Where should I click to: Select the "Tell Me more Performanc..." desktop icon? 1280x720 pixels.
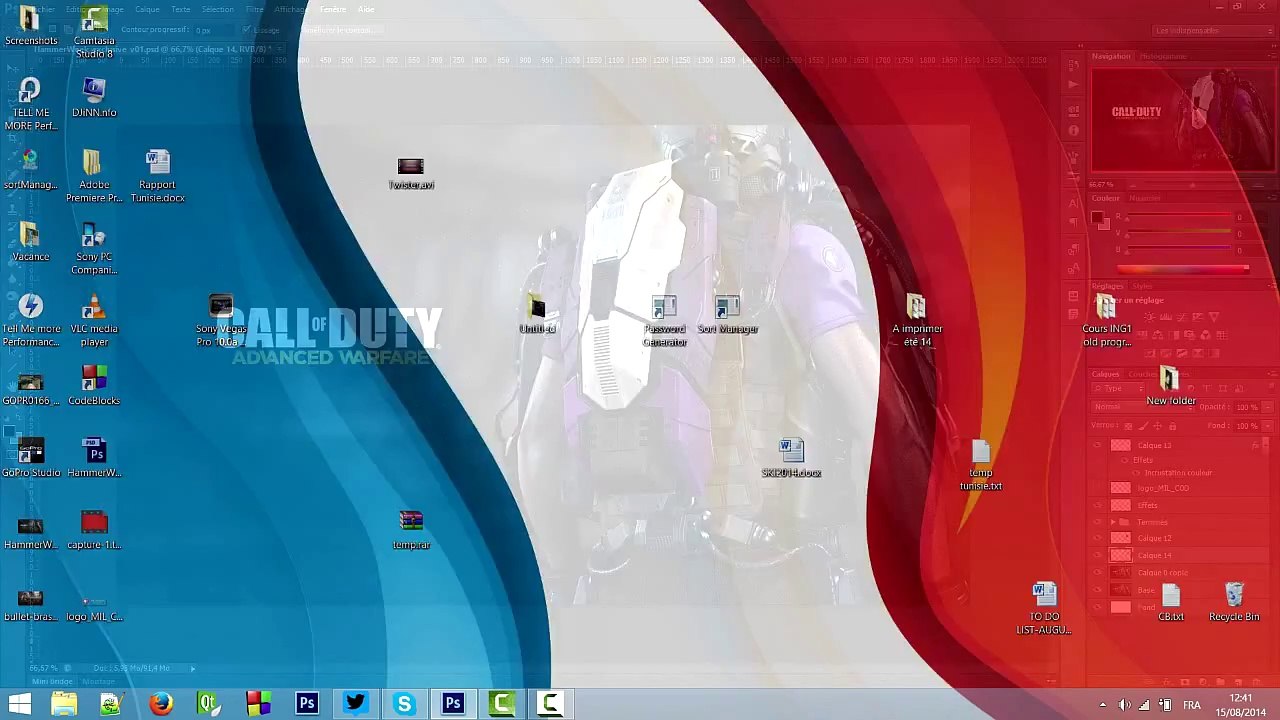pos(30,321)
